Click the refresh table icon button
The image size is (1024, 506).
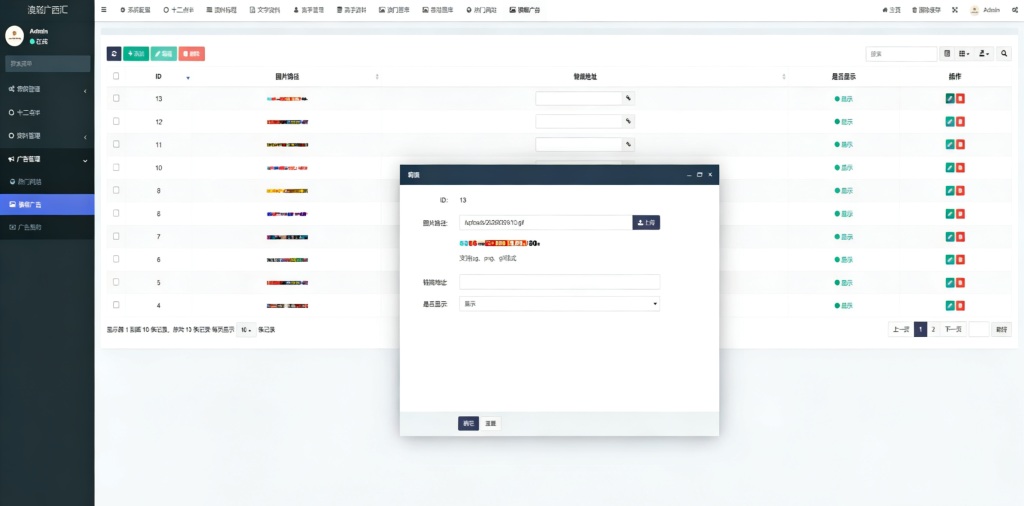[x=114, y=54]
